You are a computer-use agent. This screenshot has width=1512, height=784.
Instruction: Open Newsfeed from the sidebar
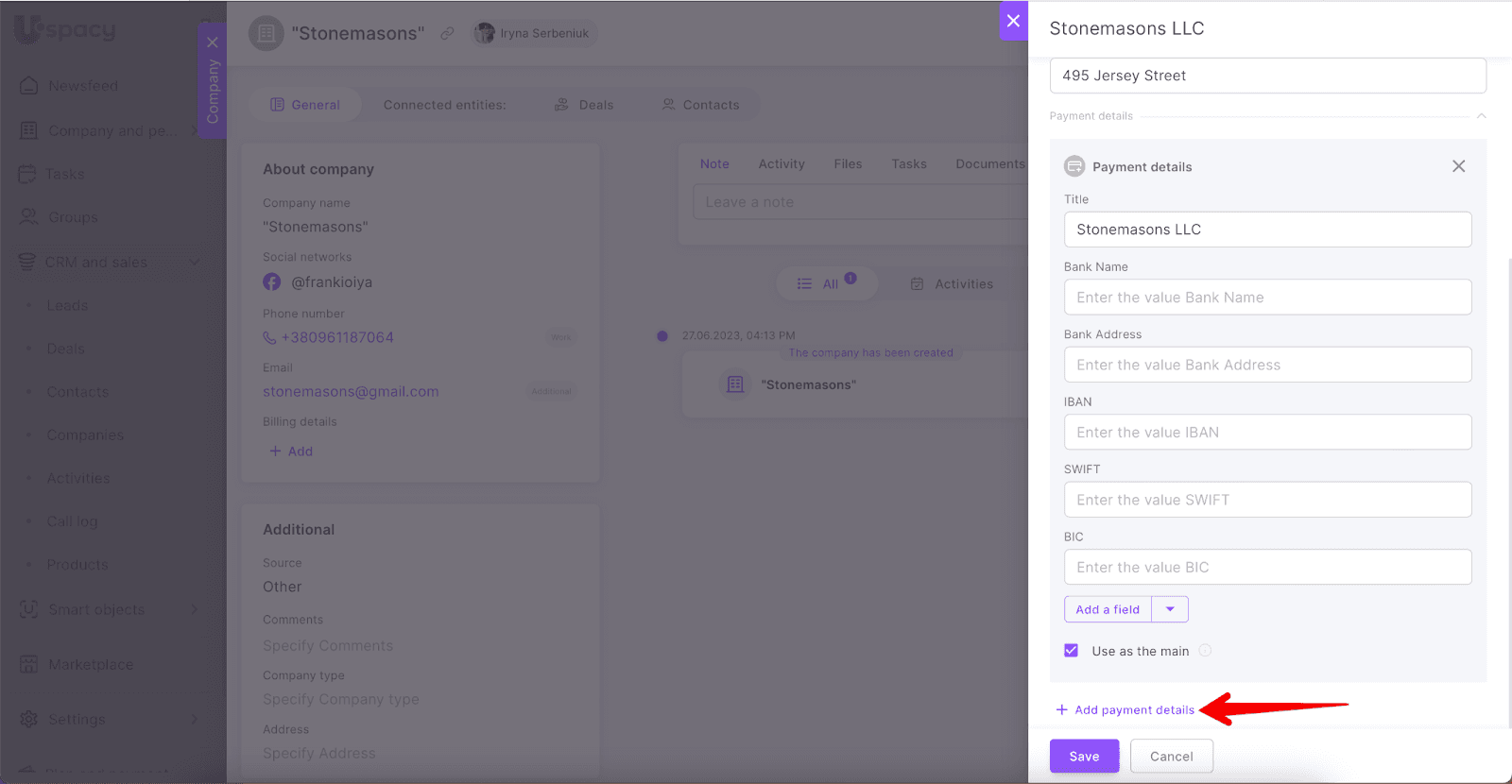pos(83,86)
